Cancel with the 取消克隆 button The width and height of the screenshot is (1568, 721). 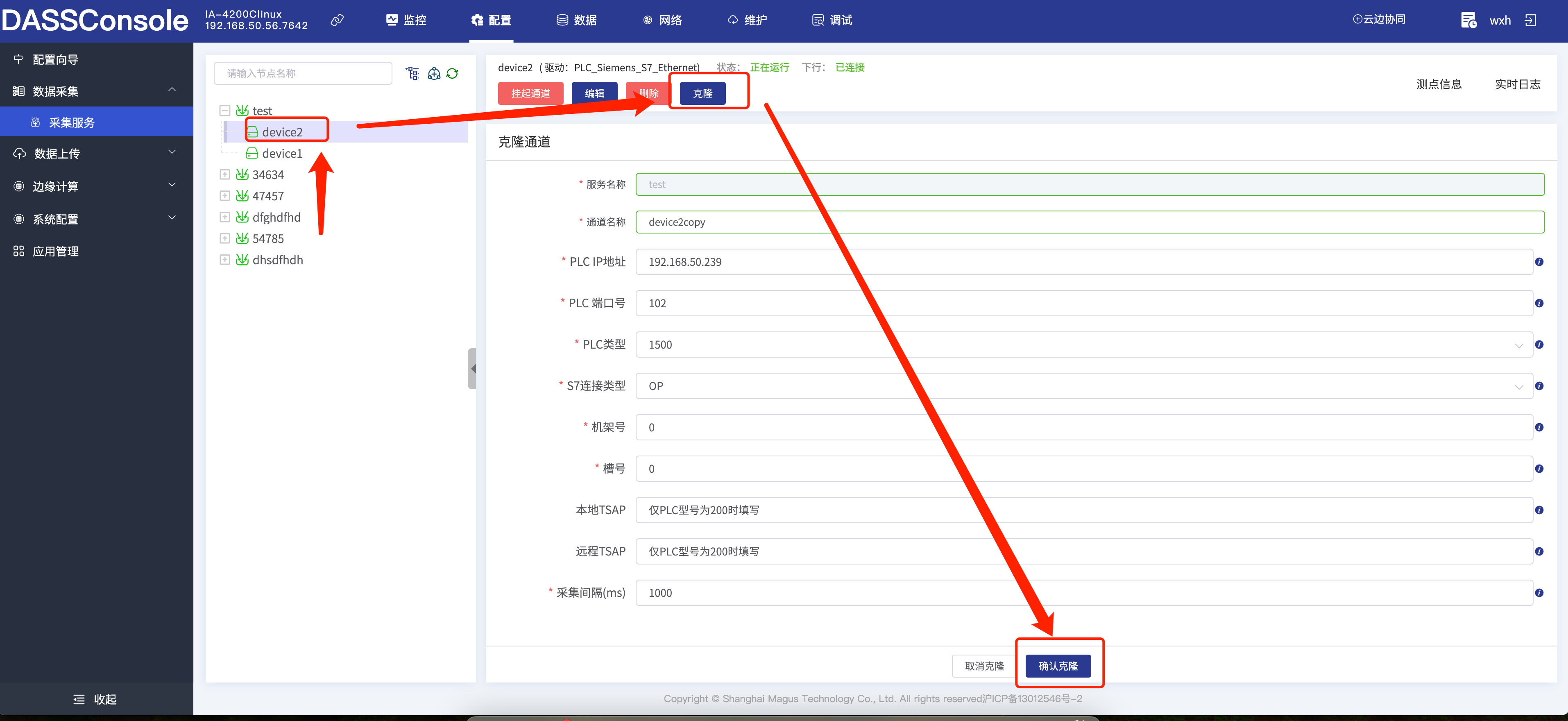tap(984, 666)
